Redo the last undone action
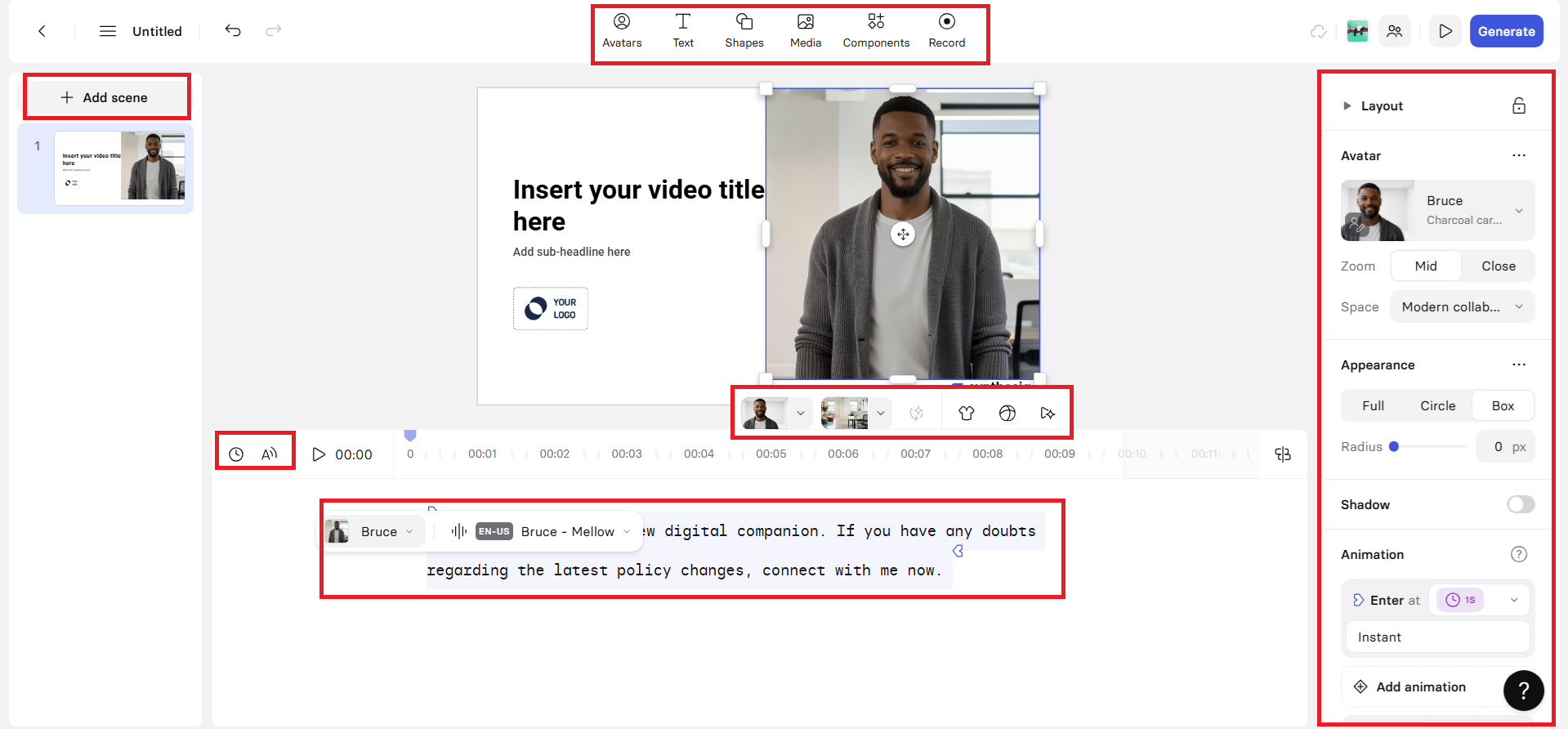The width and height of the screenshot is (1568, 729). 274,30
